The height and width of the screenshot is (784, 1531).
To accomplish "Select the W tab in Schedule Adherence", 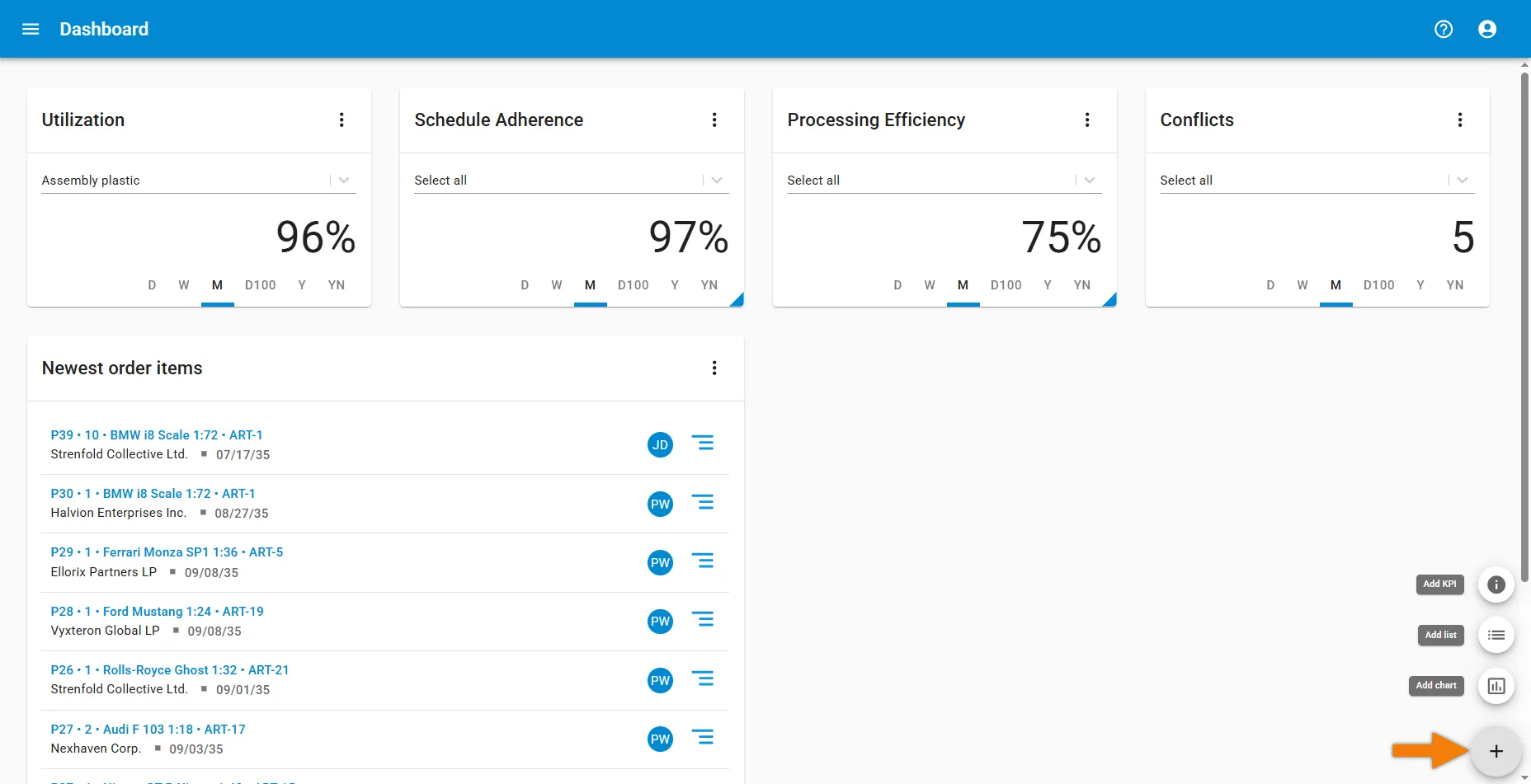I will pos(557,285).
